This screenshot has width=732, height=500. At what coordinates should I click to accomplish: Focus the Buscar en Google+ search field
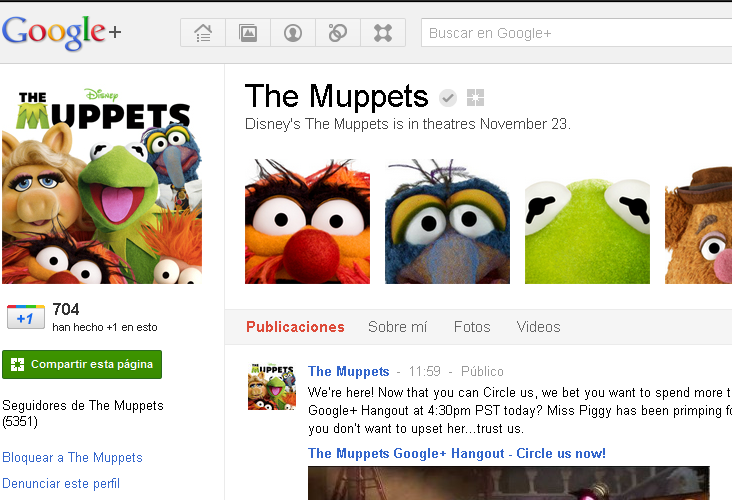point(577,33)
